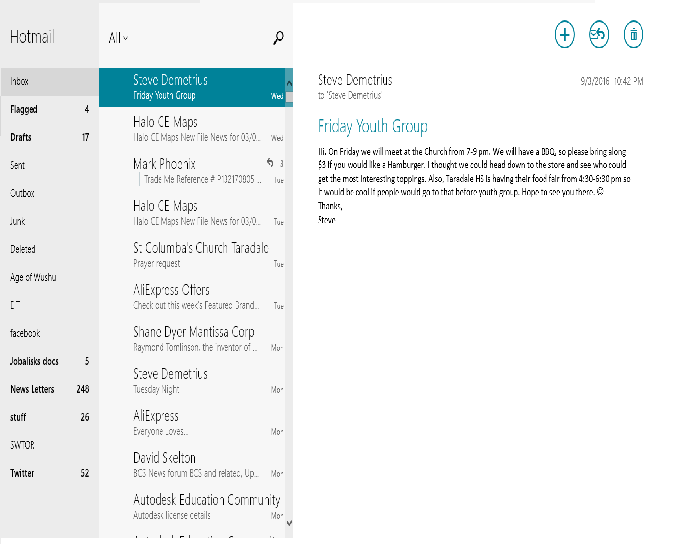
Task: Open the Deleted folder
Action: [x=49, y=249]
